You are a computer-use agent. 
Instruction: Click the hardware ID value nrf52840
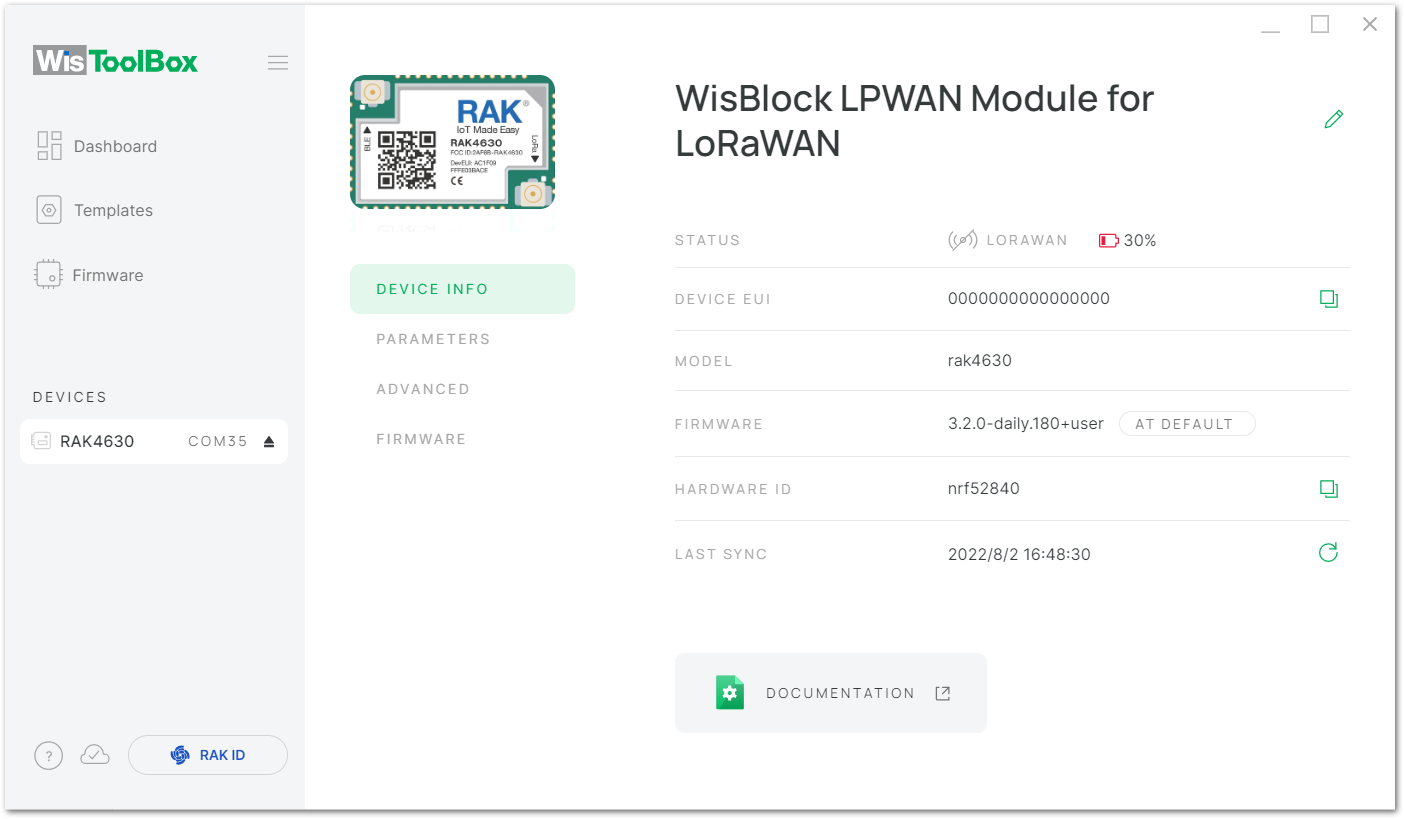[x=984, y=489]
